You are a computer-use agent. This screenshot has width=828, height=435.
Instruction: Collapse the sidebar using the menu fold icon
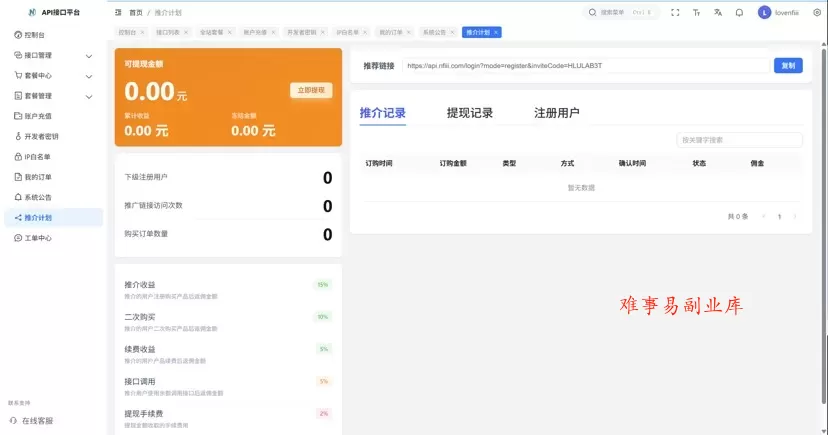[x=118, y=12]
